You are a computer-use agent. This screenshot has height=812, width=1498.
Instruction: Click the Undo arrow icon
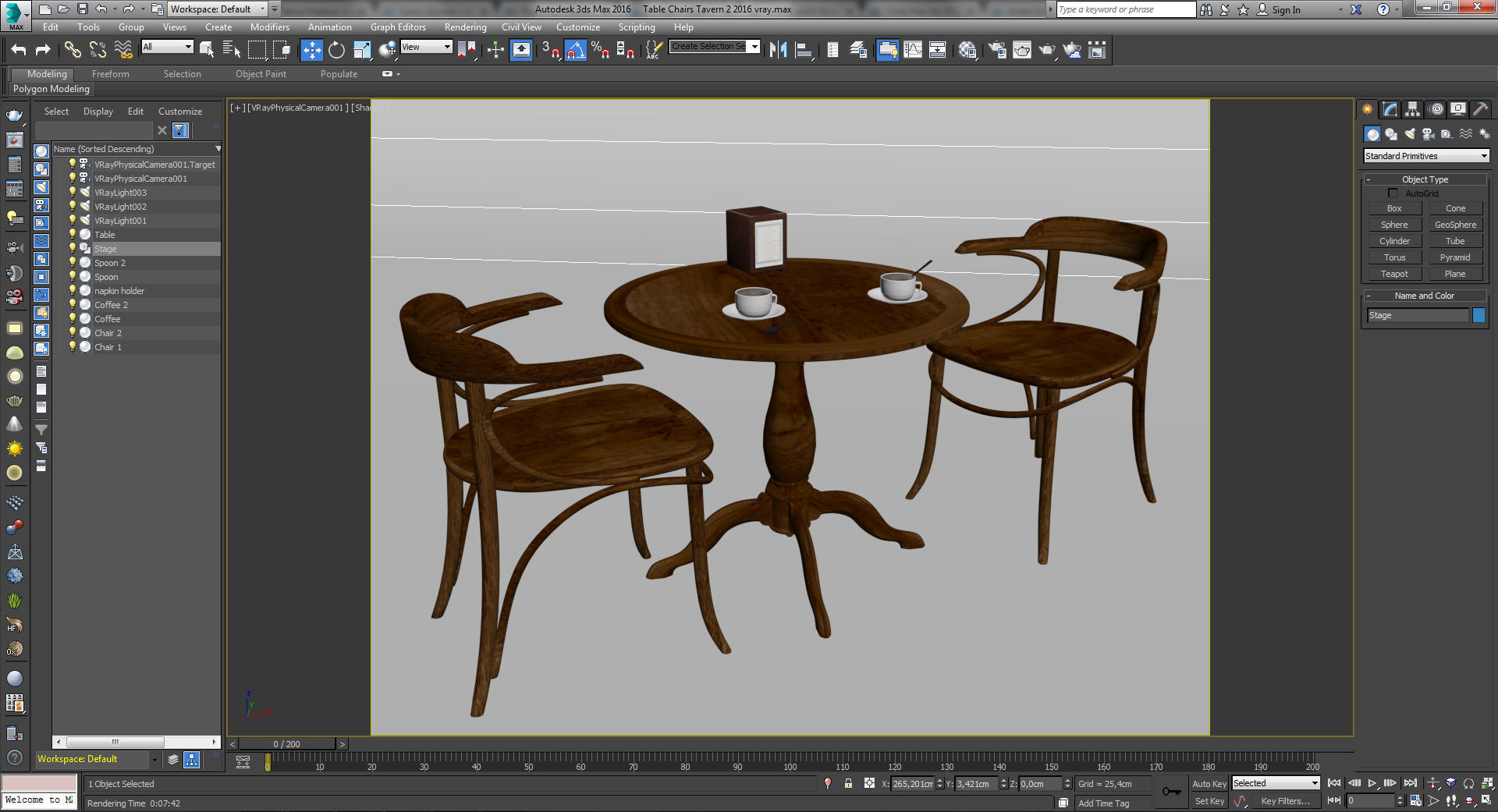[19, 50]
